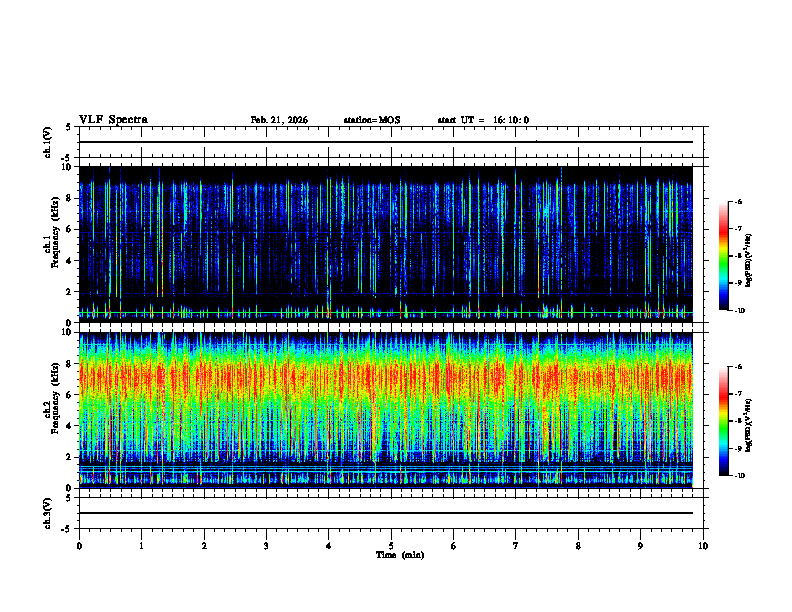Click the "ch.3(V)" waveform axis label
The image size is (792, 612).
click(47, 513)
